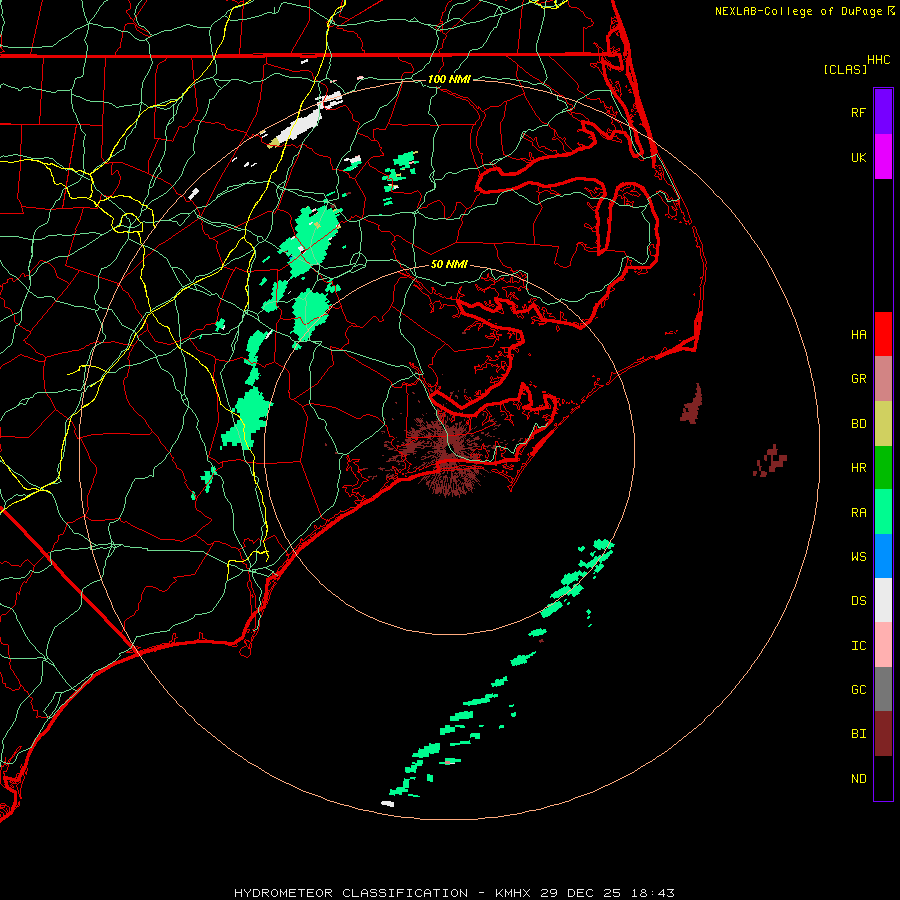Click the dark green HR legend swatch
The width and height of the screenshot is (900, 900).
pos(883,468)
